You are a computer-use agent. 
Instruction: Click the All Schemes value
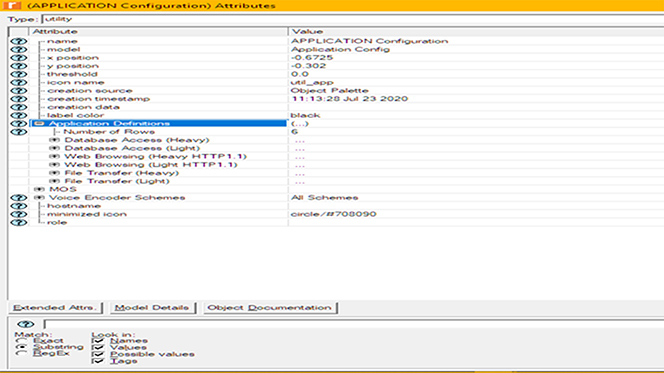(324, 198)
